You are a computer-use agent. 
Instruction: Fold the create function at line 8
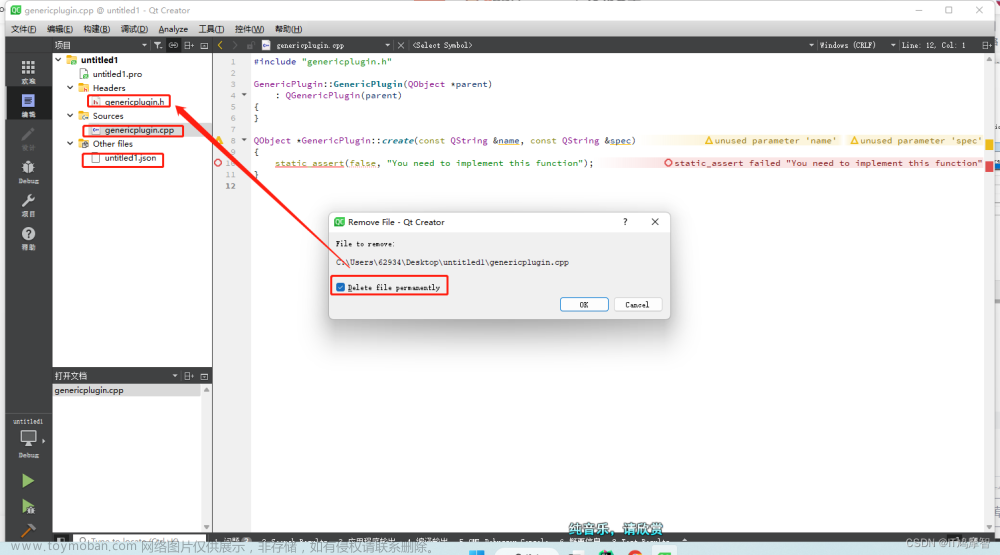[244, 140]
